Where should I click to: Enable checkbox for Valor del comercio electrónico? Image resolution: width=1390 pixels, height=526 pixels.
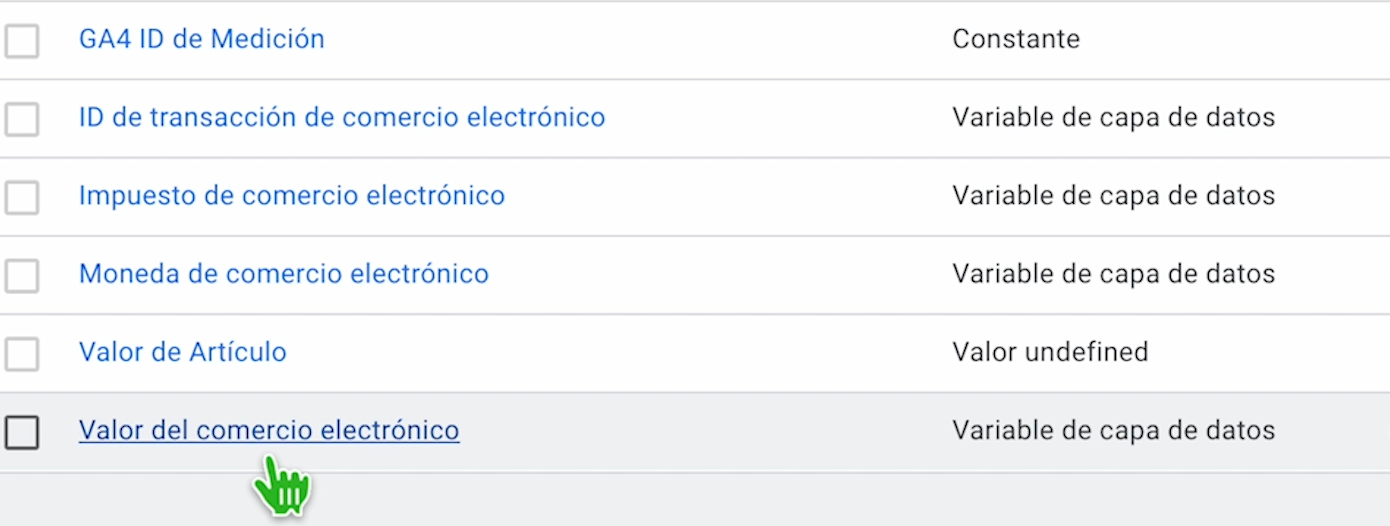coord(22,432)
